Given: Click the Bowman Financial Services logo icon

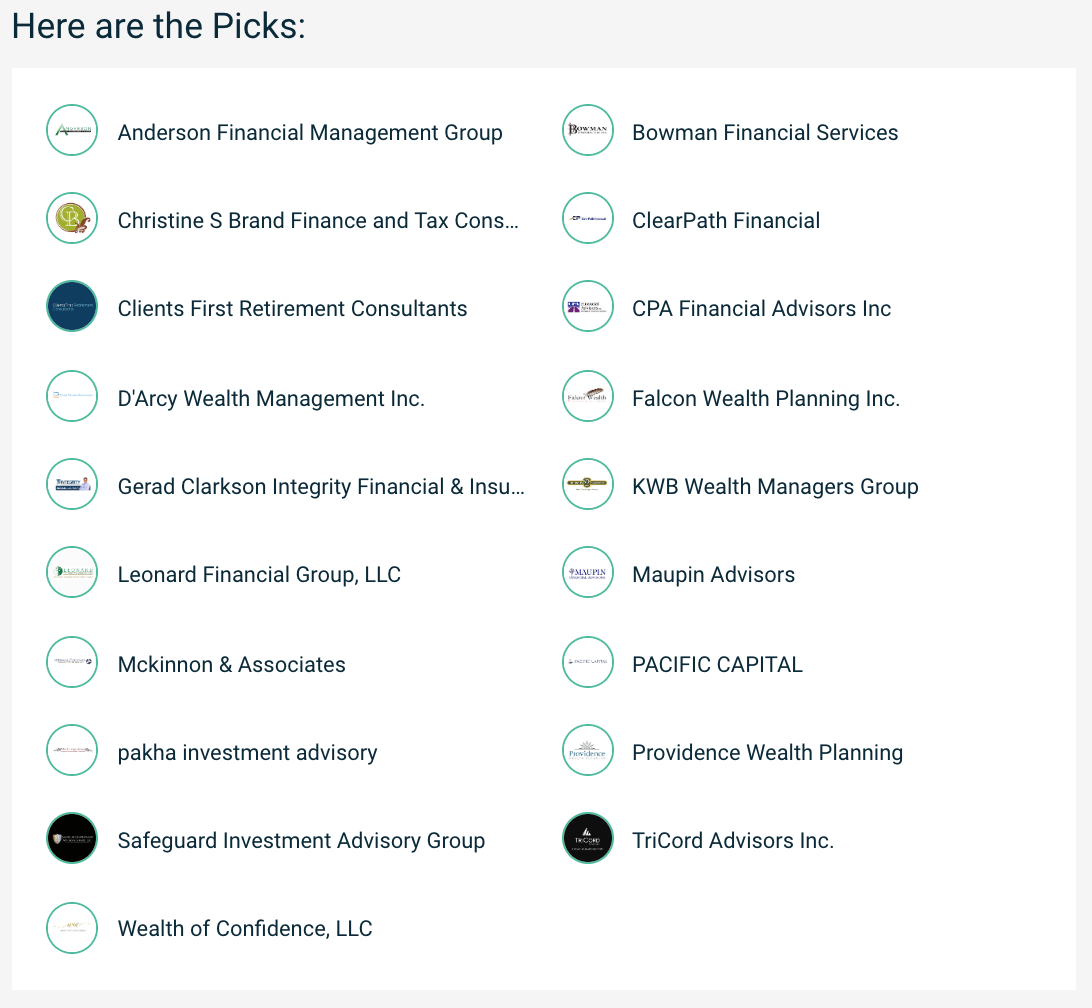Looking at the screenshot, I should [x=588, y=130].
